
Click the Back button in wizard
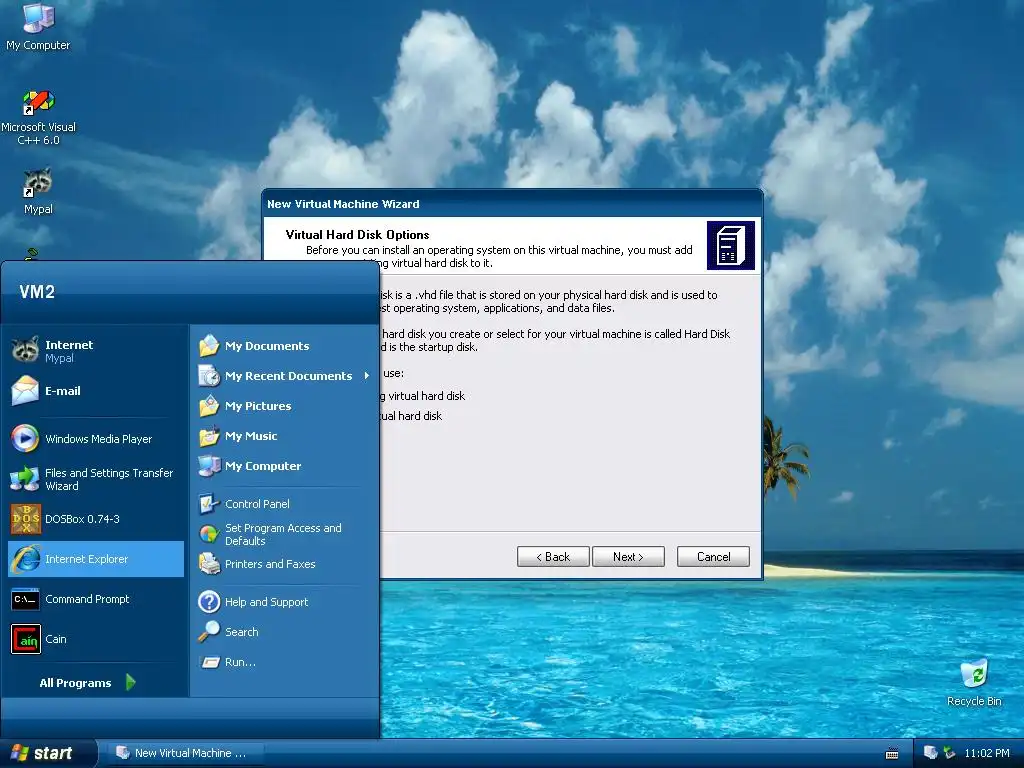553,556
